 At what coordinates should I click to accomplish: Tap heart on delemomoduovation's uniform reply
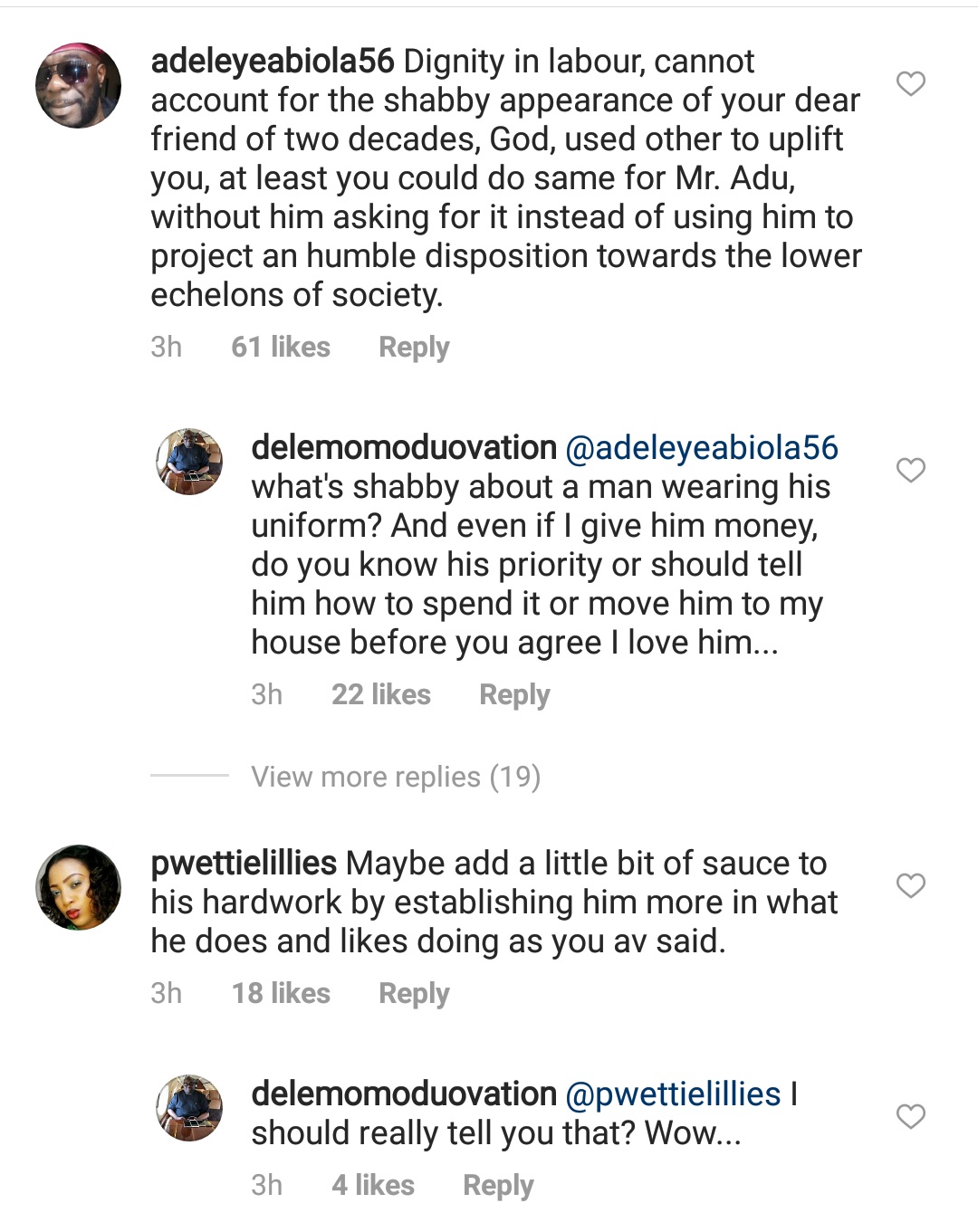[910, 471]
